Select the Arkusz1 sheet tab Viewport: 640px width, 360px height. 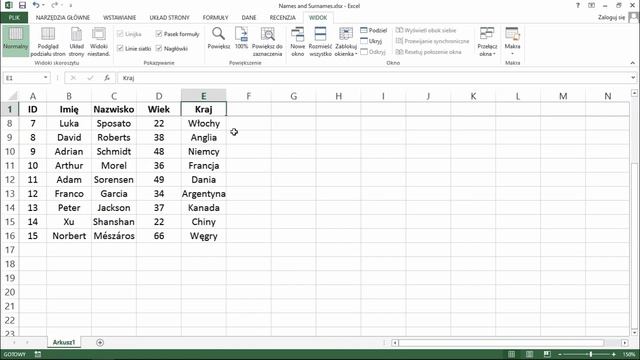tap(64, 342)
